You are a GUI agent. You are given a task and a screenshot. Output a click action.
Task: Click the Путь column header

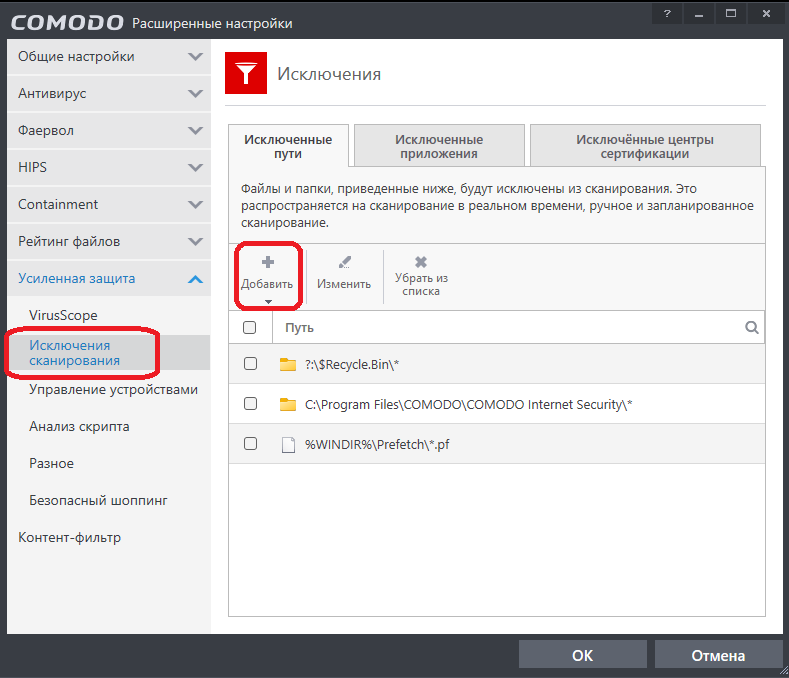tap(299, 328)
